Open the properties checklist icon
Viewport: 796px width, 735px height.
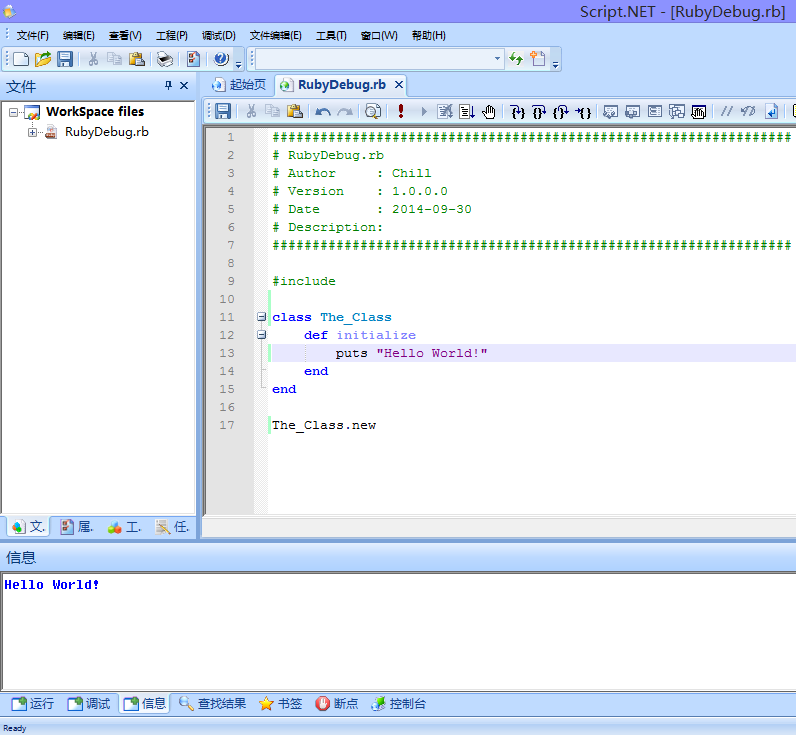[193, 59]
